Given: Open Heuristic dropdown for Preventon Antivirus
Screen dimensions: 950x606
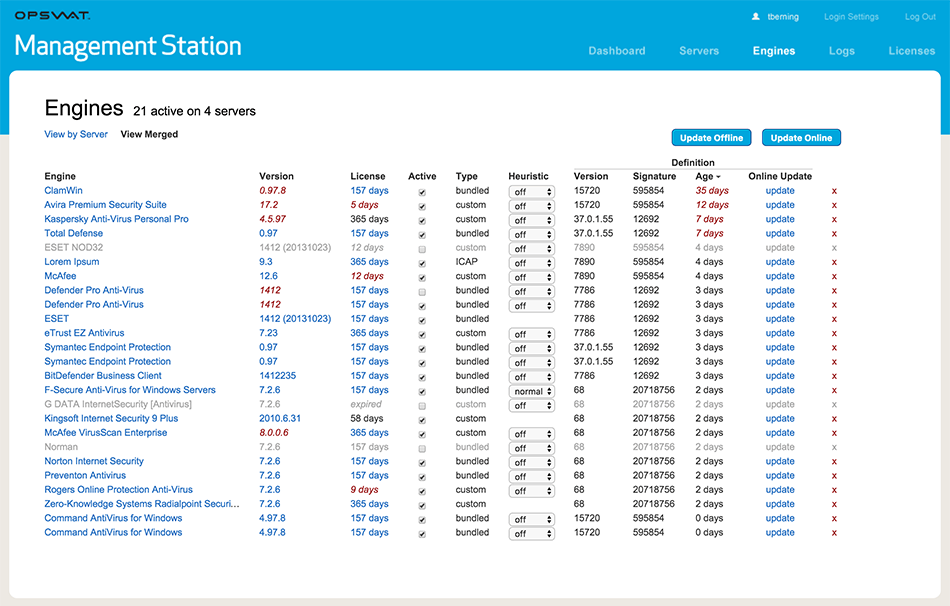Looking at the screenshot, I should (531, 477).
